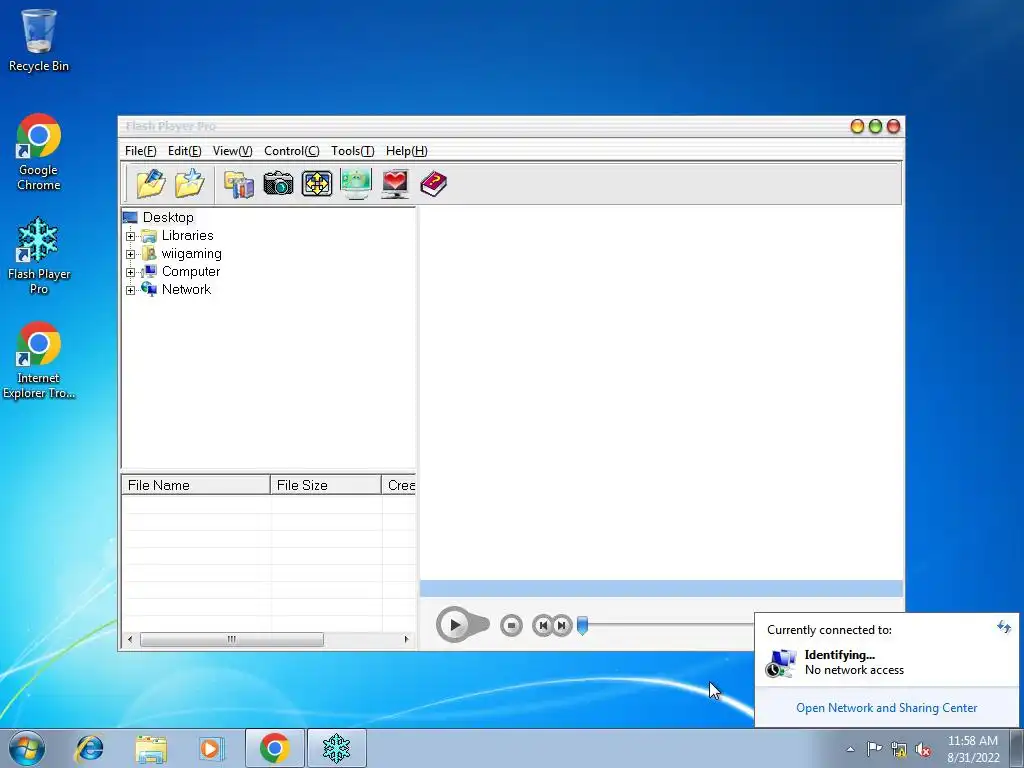Viewport: 1024px width, 768px height.
Task: Expand the wiigaming tree node
Action: pos(131,254)
